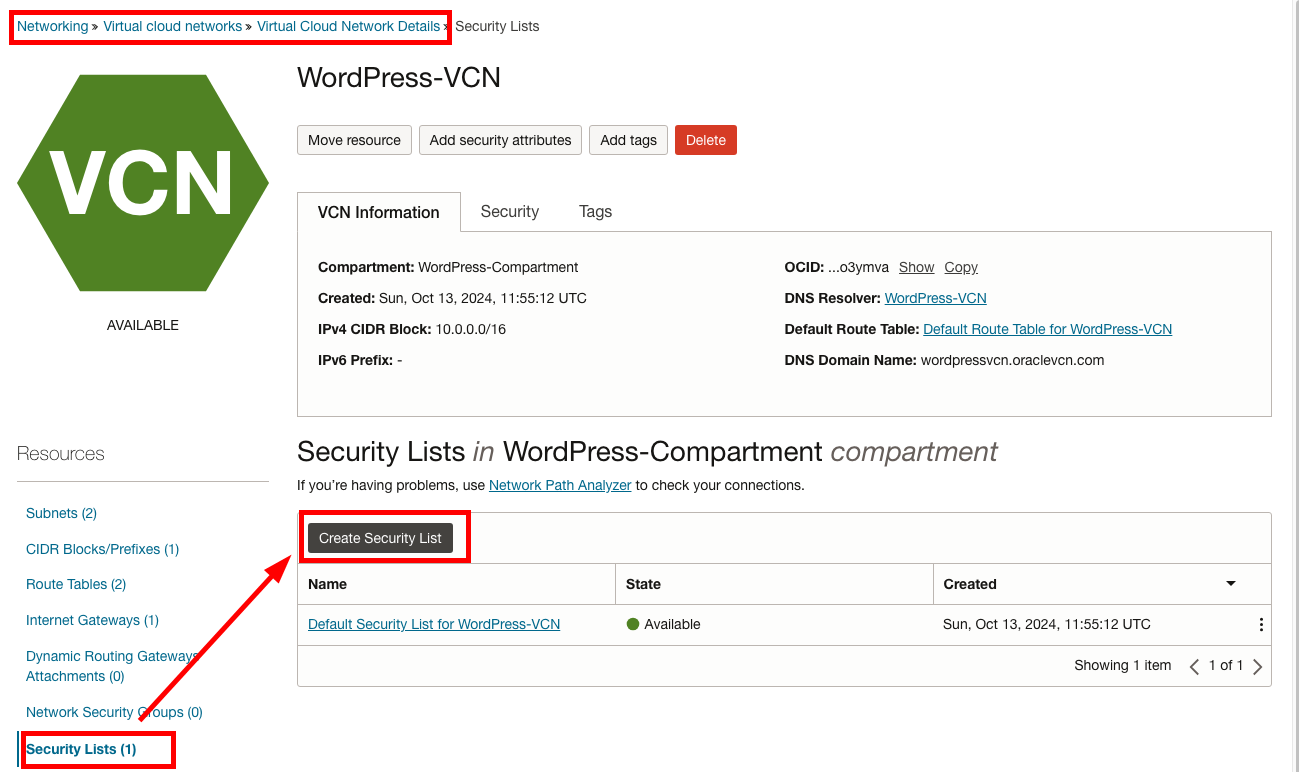Select Subnets (2) in Resources
1299x772 pixels.
(61, 513)
